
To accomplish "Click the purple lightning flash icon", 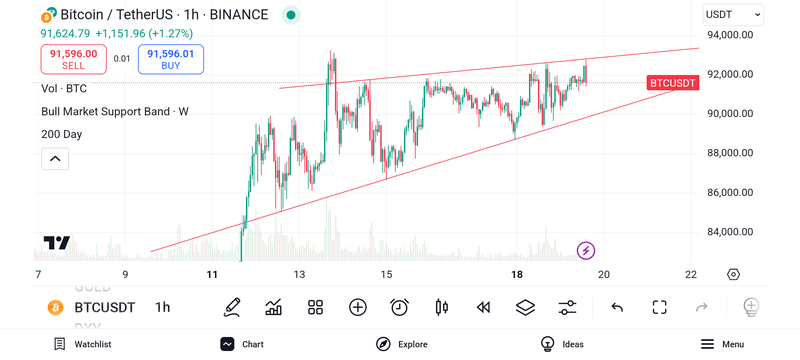I will [x=586, y=250].
